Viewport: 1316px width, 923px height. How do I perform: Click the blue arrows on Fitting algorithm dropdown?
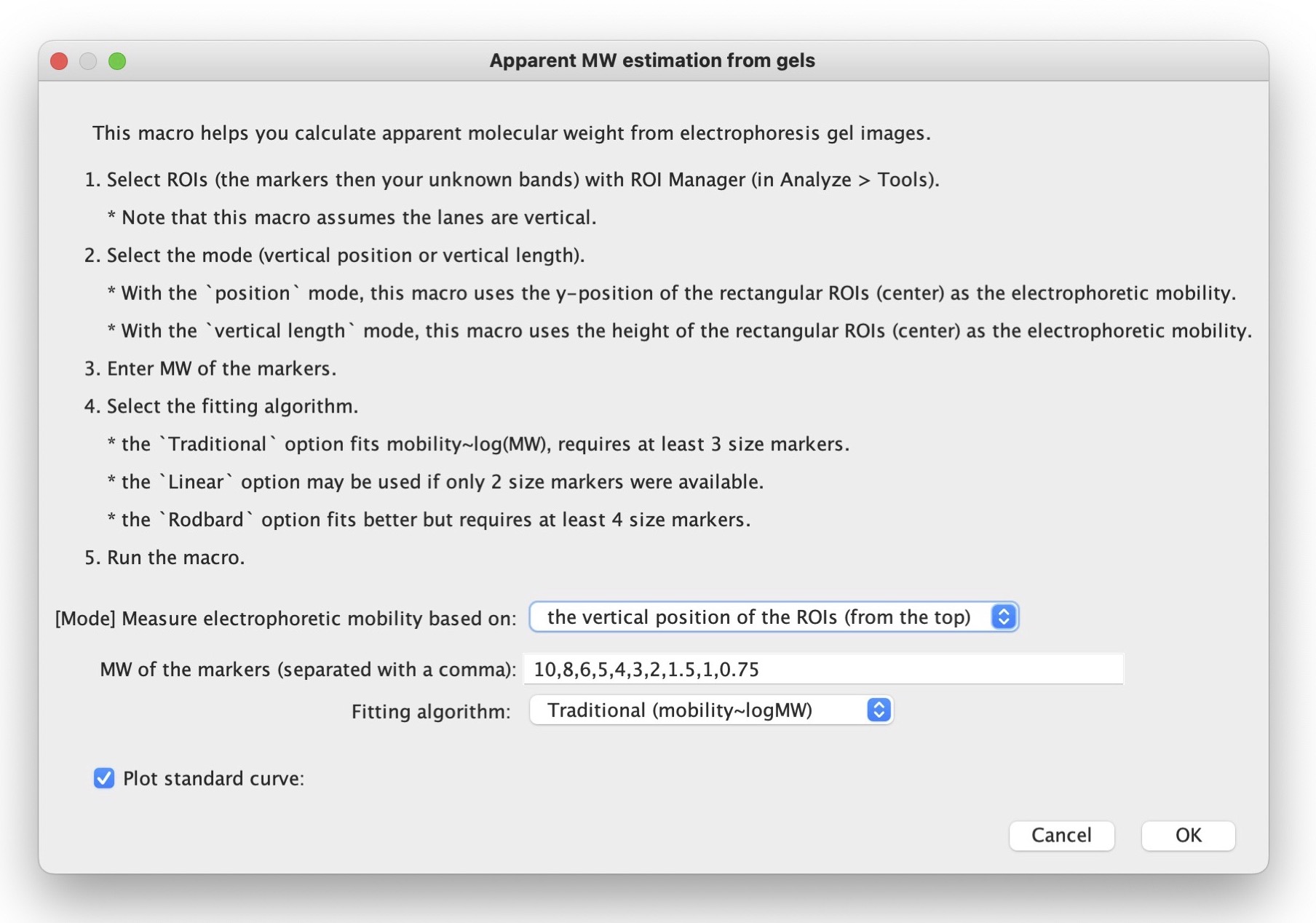(879, 710)
